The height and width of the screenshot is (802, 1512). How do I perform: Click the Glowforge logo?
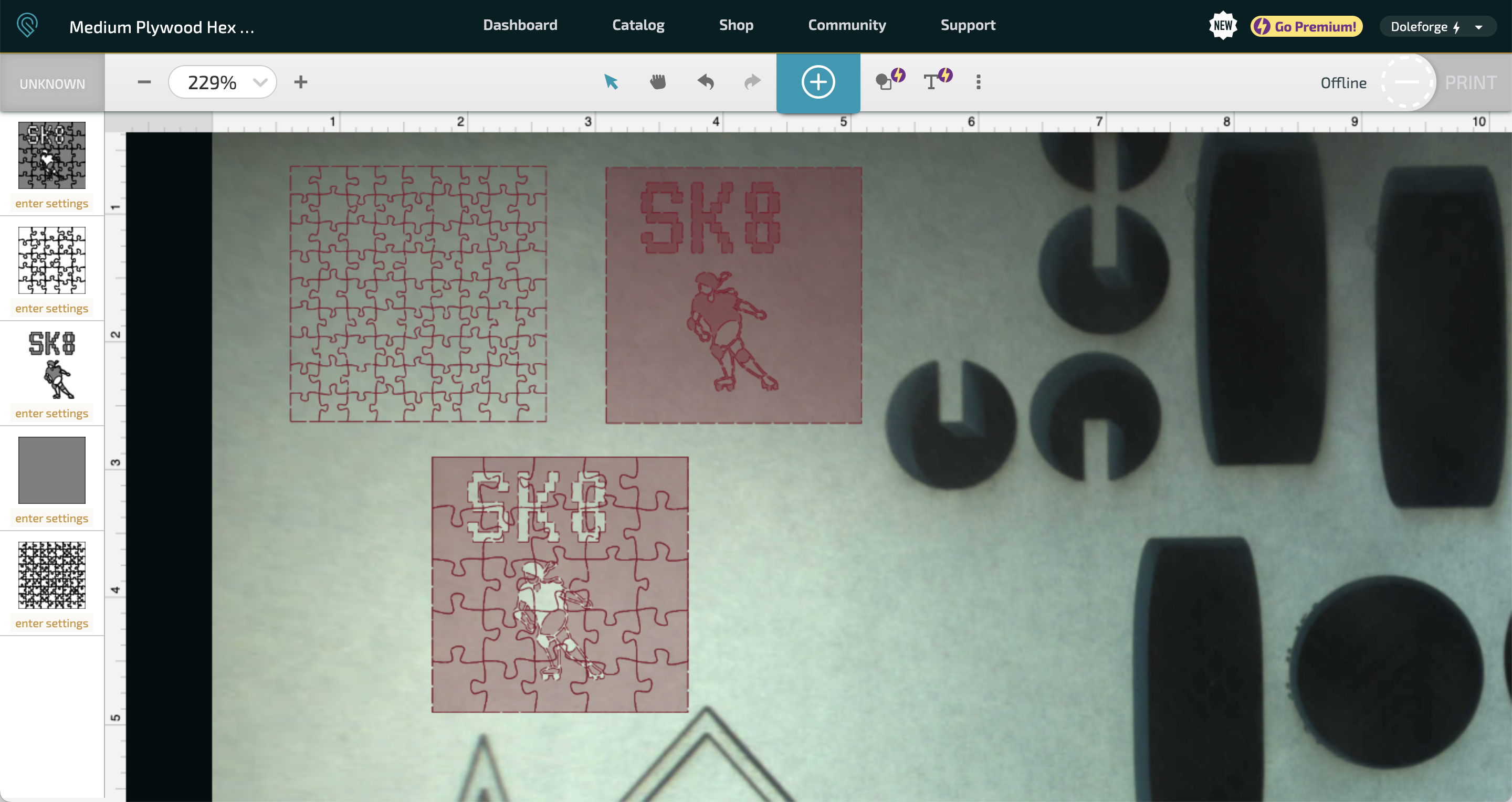26,25
